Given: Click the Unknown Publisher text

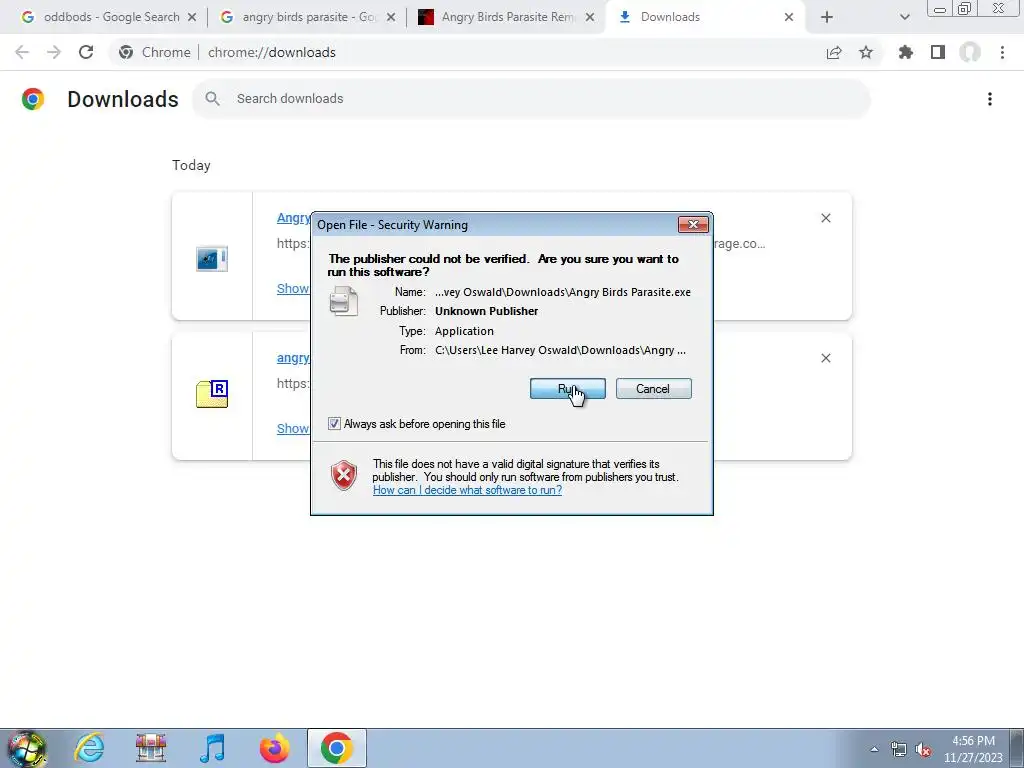Looking at the screenshot, I should click(487, 312).
